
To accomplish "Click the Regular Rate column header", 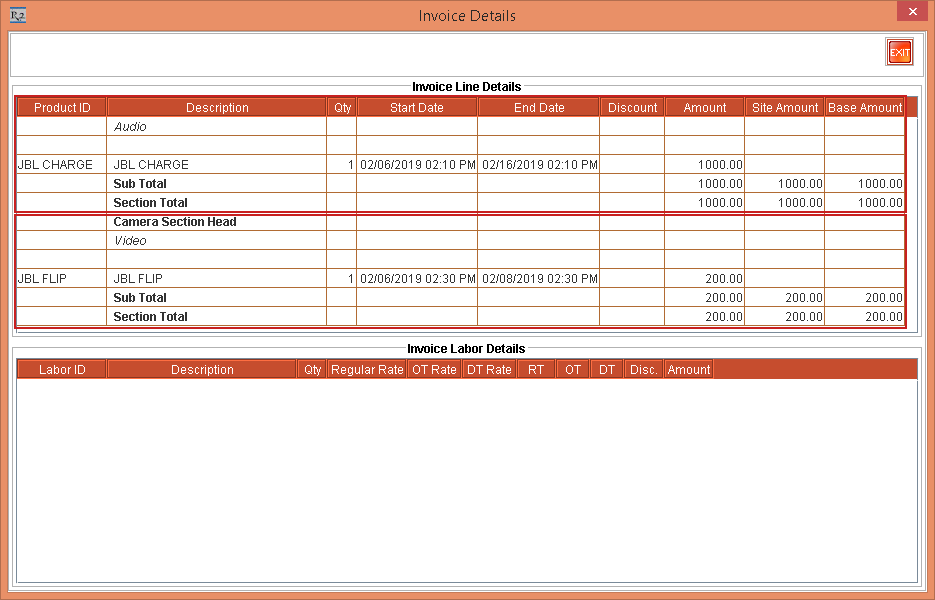I will [x=367, y=370].
